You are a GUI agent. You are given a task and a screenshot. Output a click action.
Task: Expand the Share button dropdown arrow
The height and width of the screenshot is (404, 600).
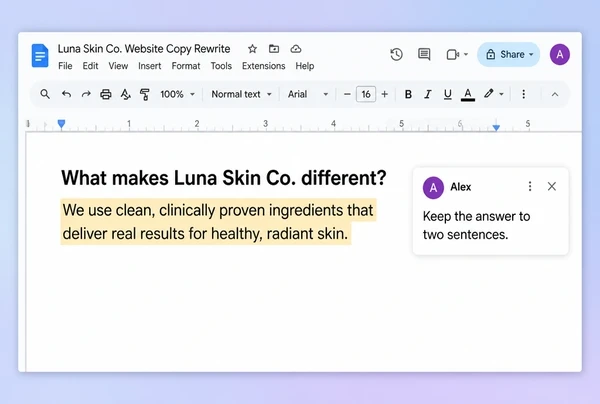point(531,55)
